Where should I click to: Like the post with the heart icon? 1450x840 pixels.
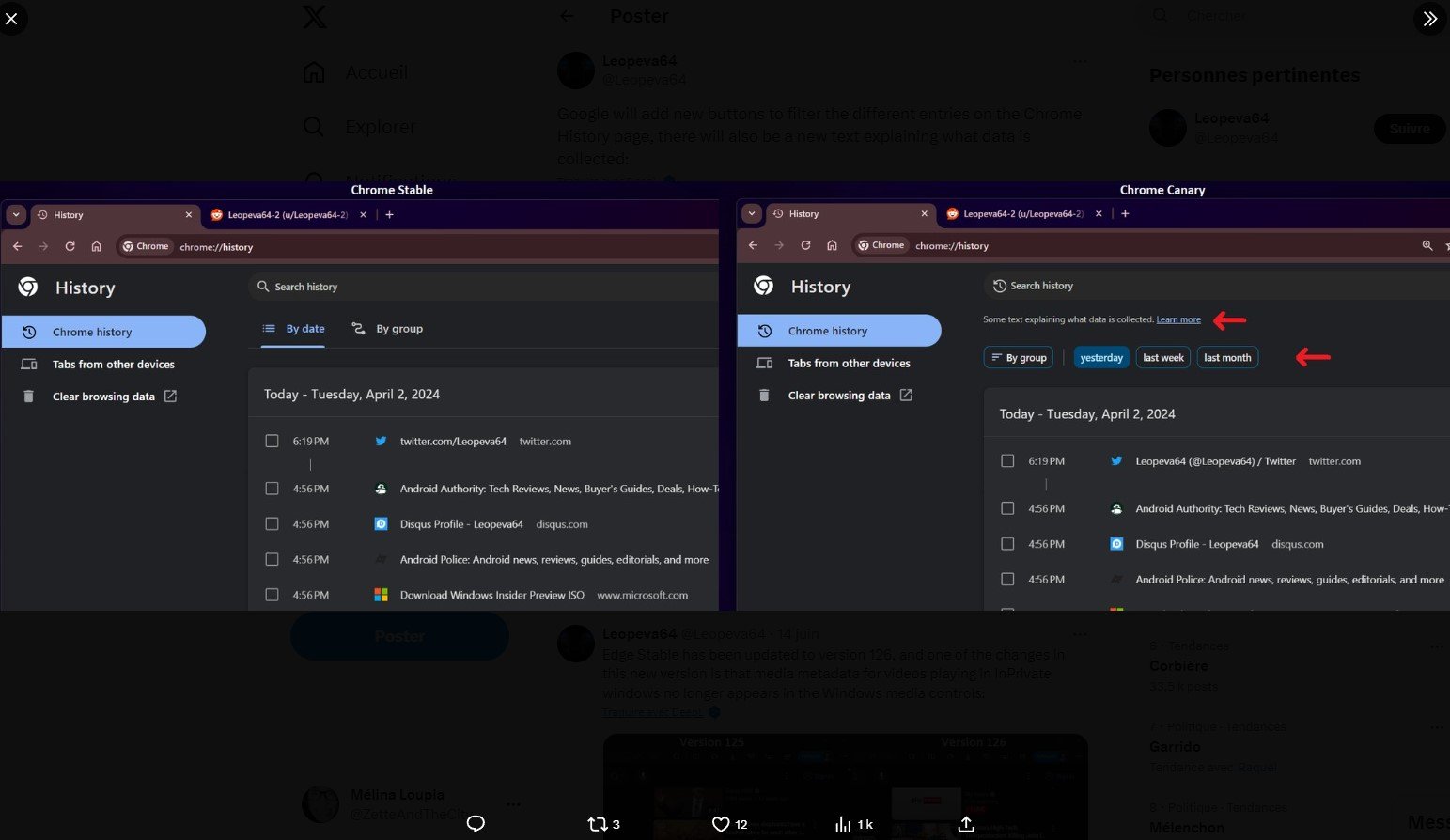coord(721,824)
